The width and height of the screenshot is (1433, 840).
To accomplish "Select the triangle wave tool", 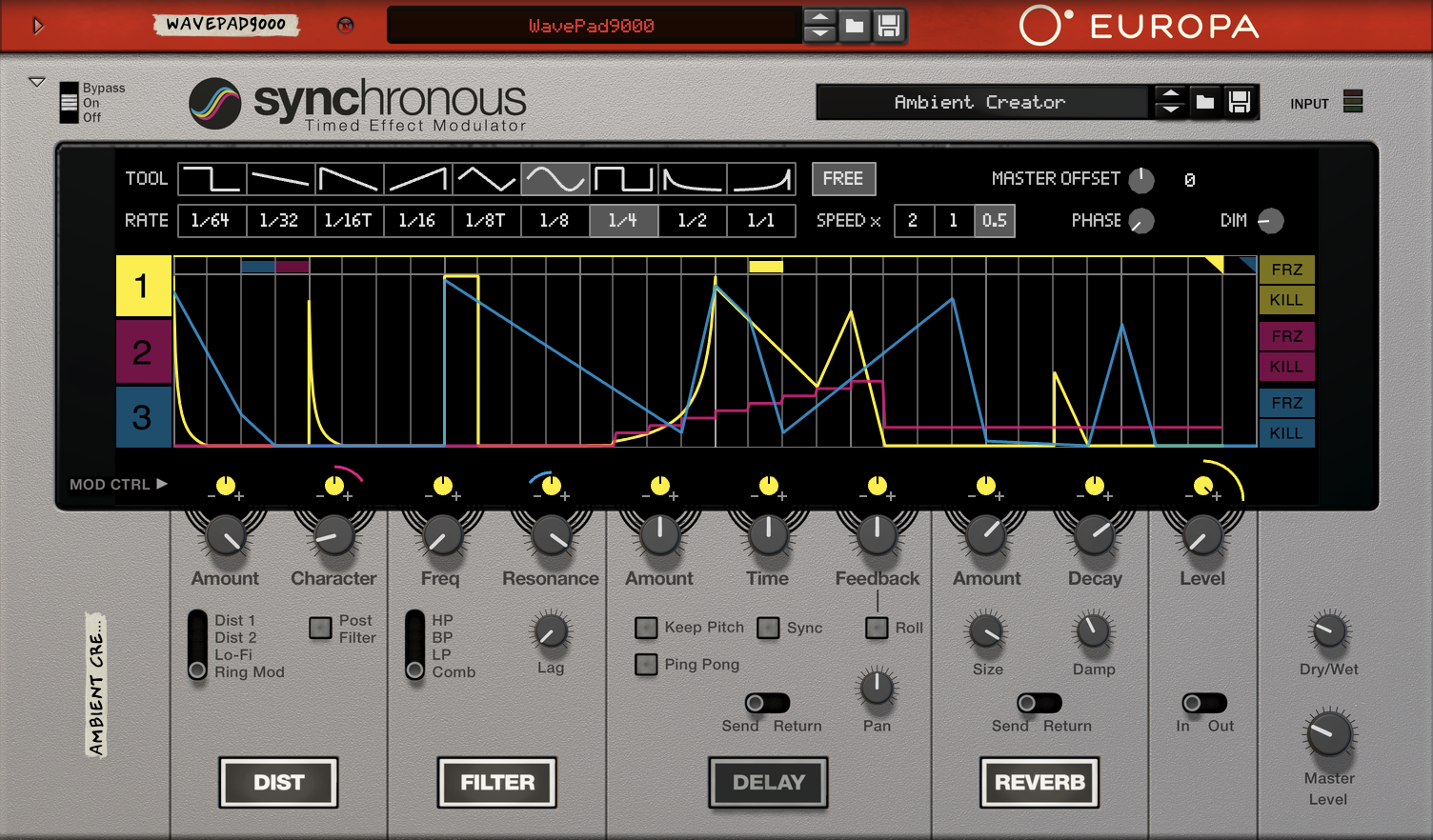I will [x=486, y=178].
